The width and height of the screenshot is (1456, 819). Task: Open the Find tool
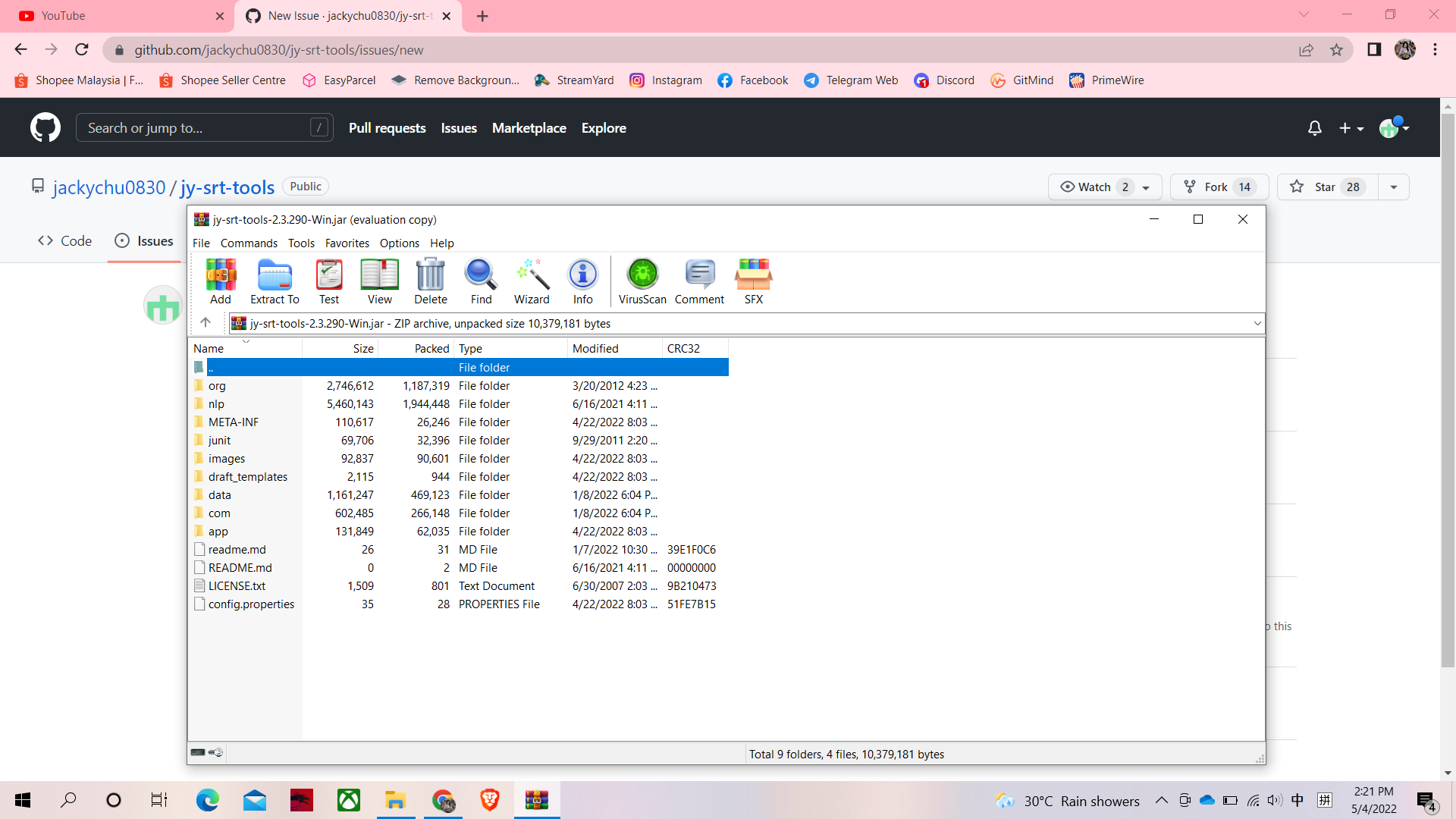coord(482,281)
